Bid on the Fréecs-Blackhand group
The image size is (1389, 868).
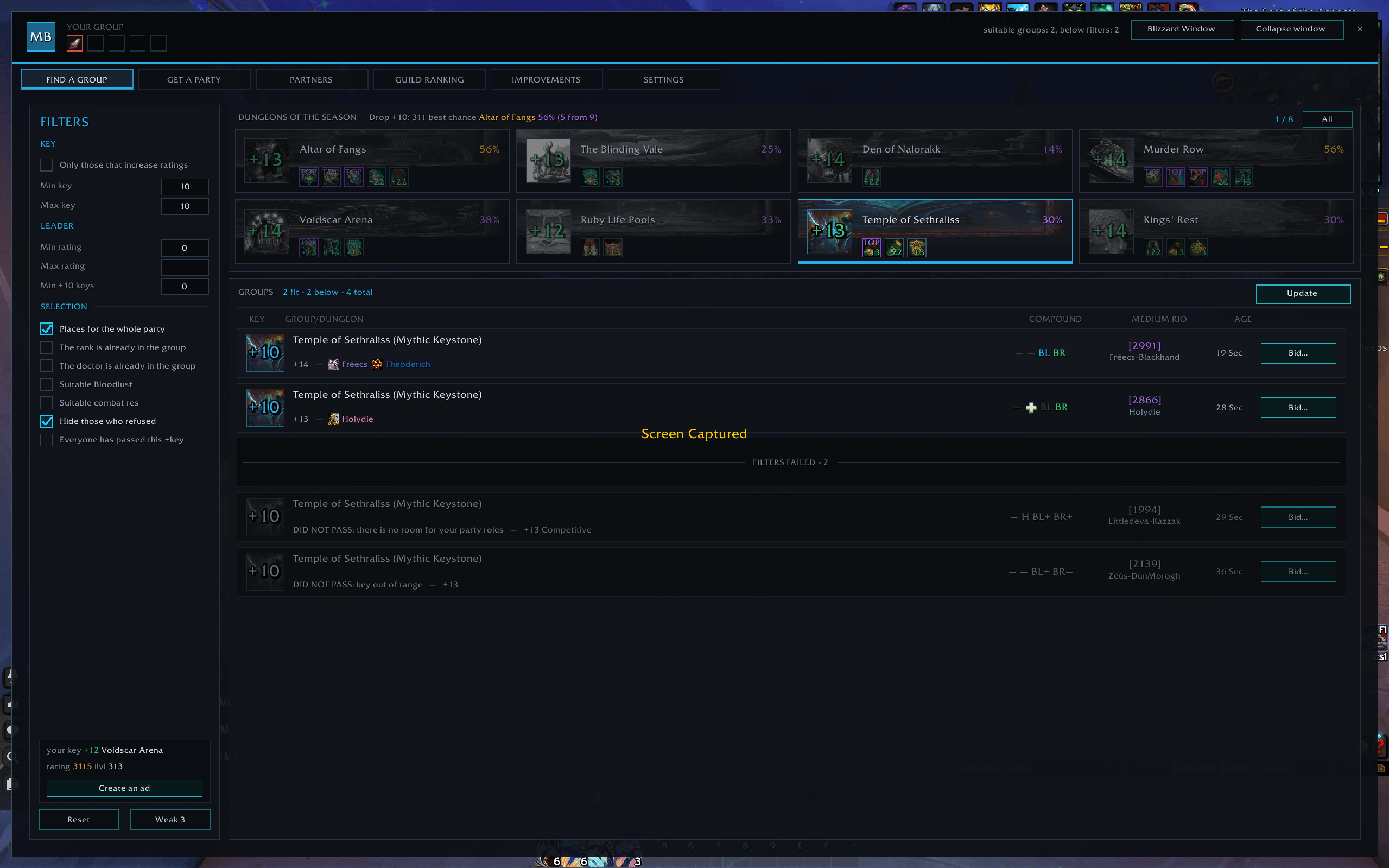click(x=1298, y=353)
